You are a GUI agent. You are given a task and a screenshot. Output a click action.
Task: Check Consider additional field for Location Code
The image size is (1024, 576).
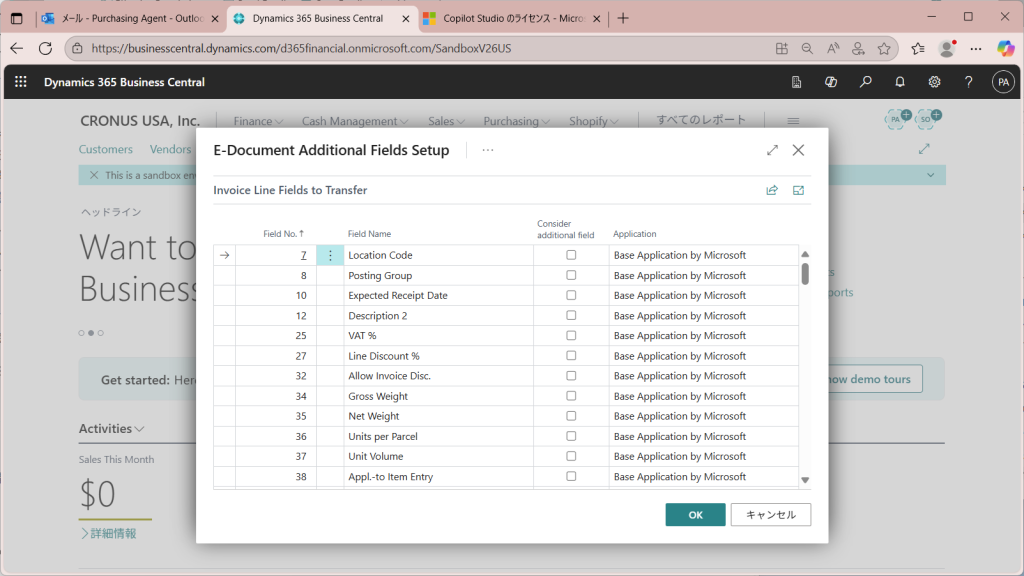pyautogui.click(x=571, y=255)
